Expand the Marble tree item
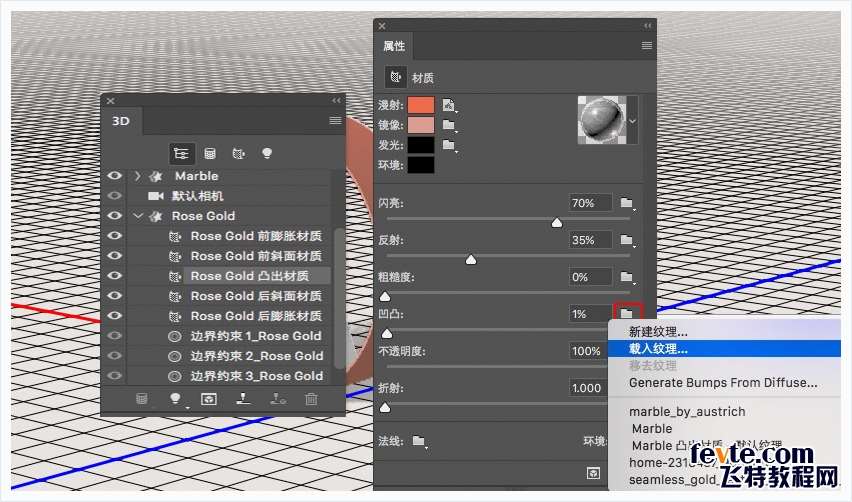852x502 pixels. pyautogui.click(x=137, y=176)
